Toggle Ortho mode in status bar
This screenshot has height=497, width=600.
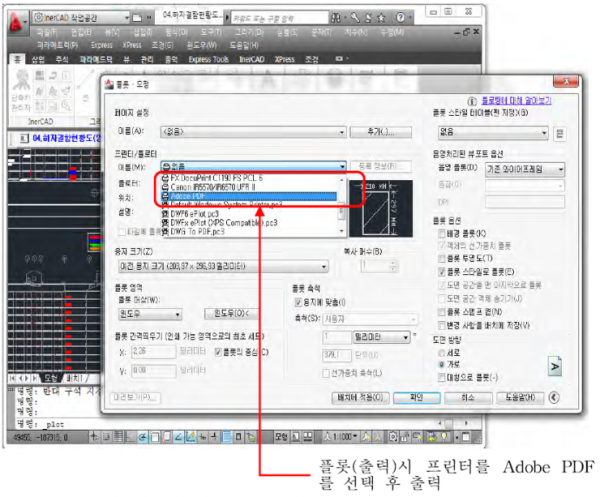(x=130, y=437)
